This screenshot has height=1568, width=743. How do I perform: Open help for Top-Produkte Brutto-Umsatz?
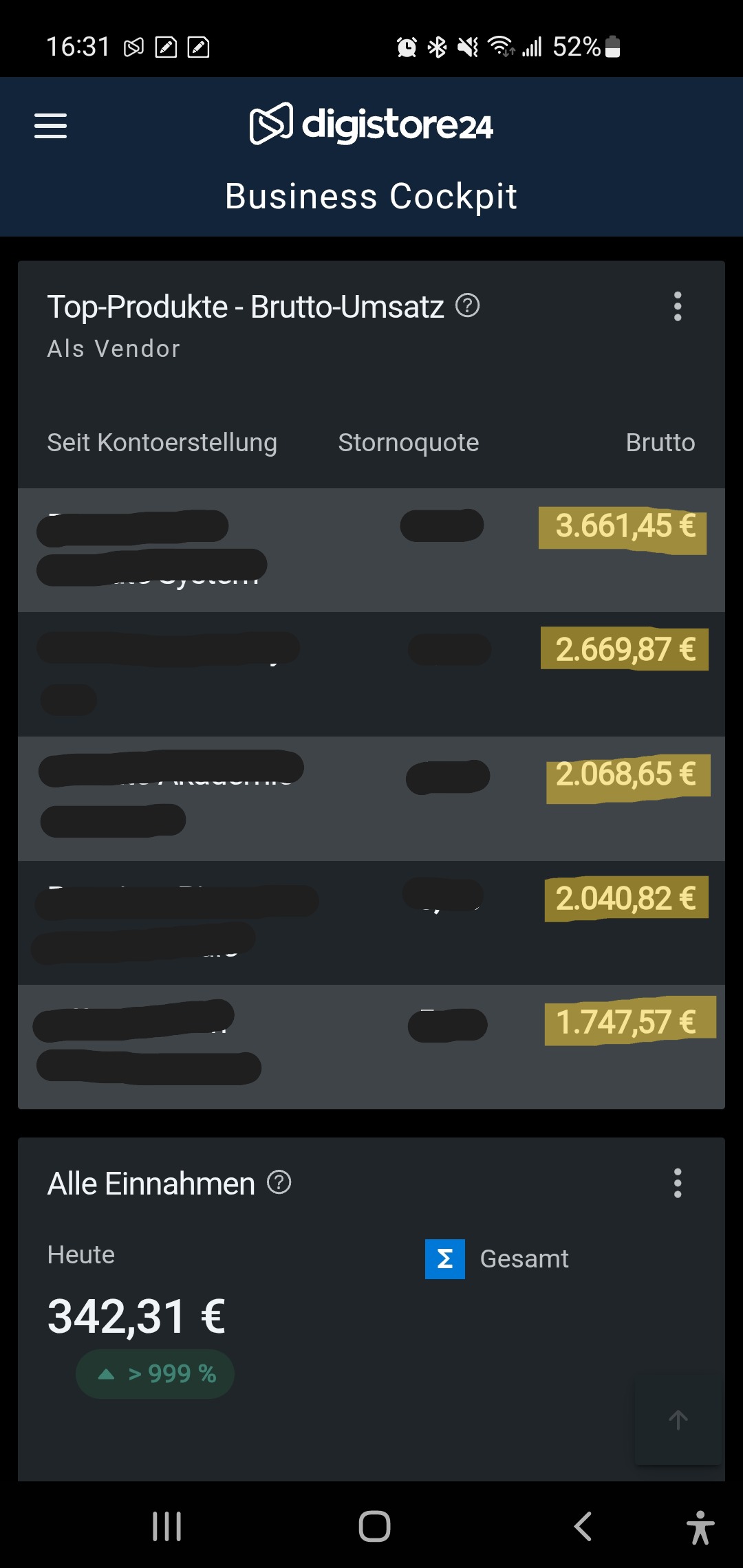[468, 305]
